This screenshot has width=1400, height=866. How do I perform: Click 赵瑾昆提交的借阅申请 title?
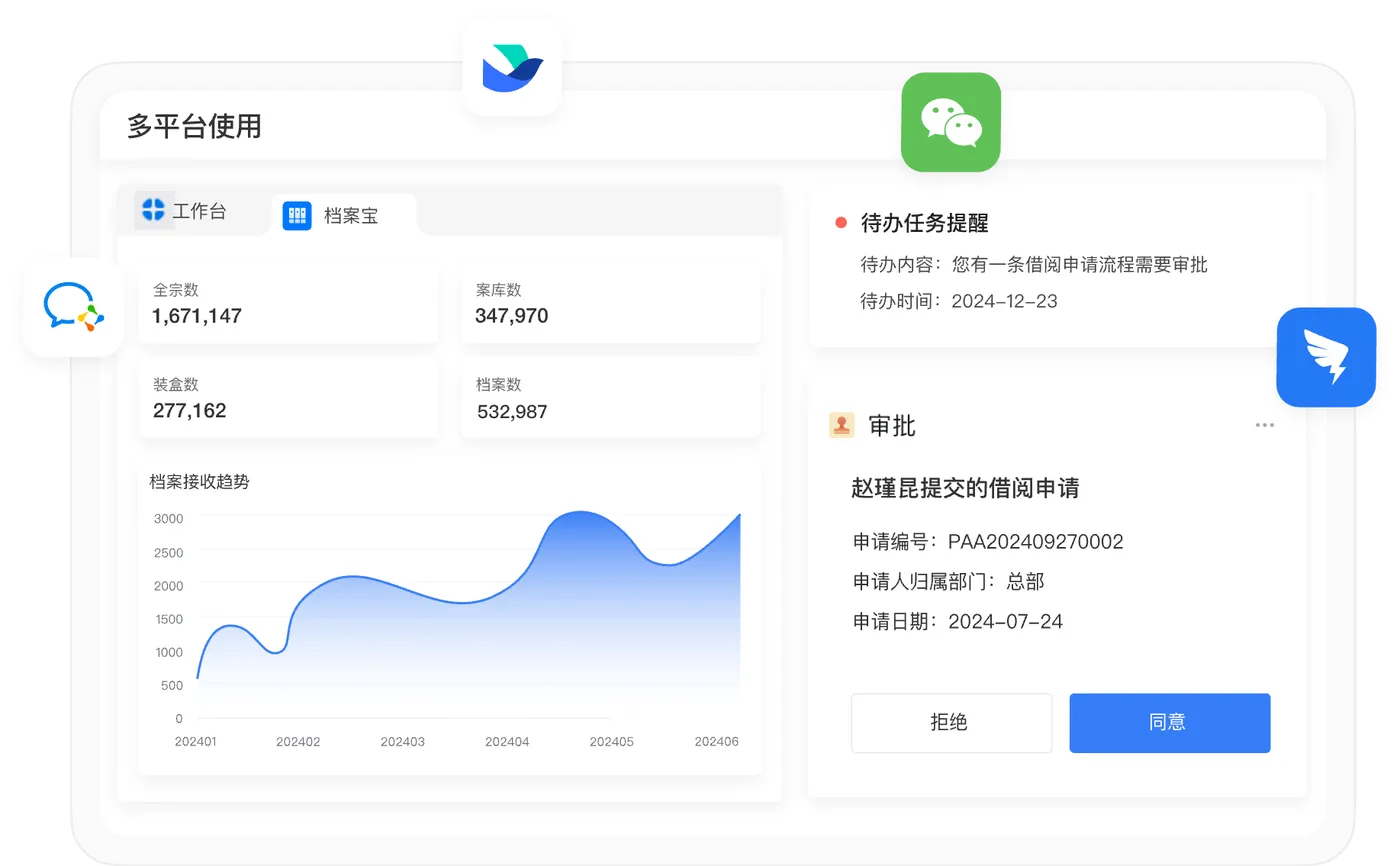pyautogui.click(x=965, y=488)
